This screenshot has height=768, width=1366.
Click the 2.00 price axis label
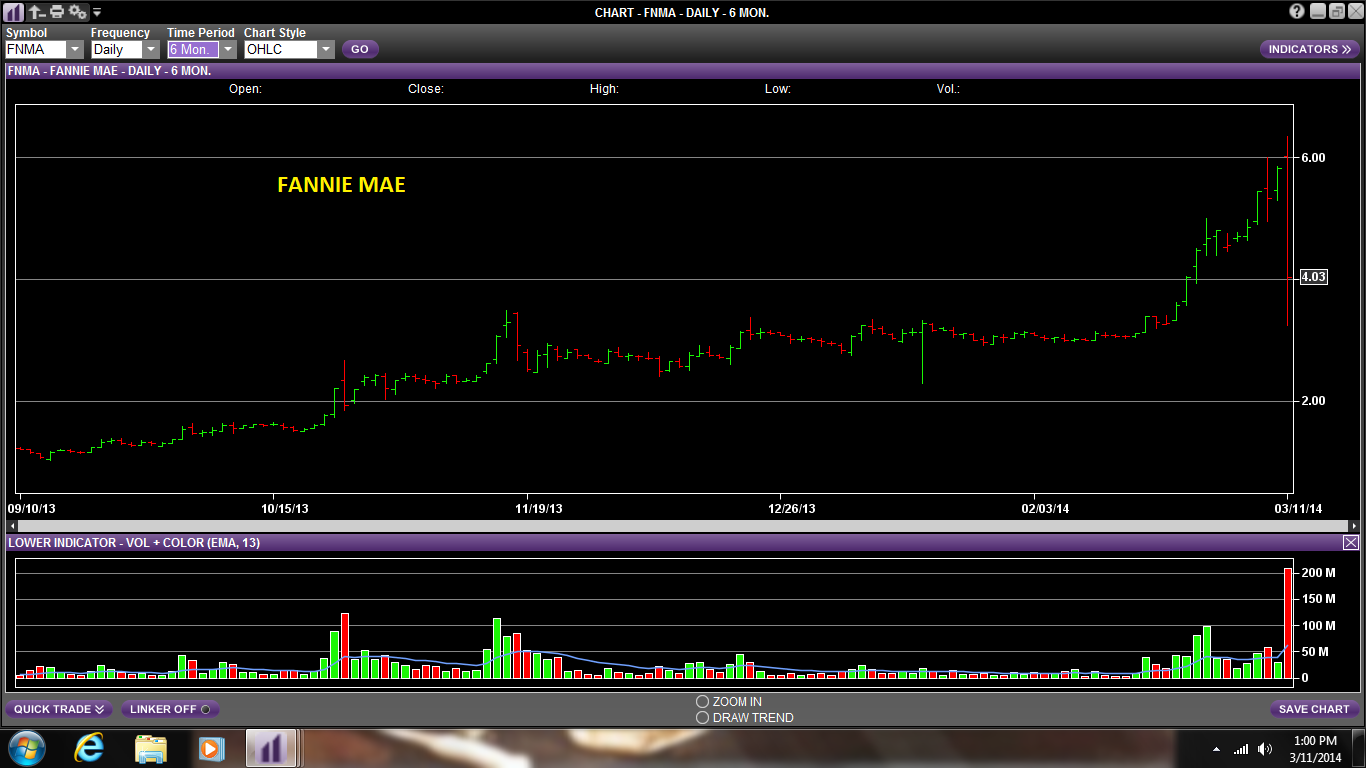pos(1313,401)
